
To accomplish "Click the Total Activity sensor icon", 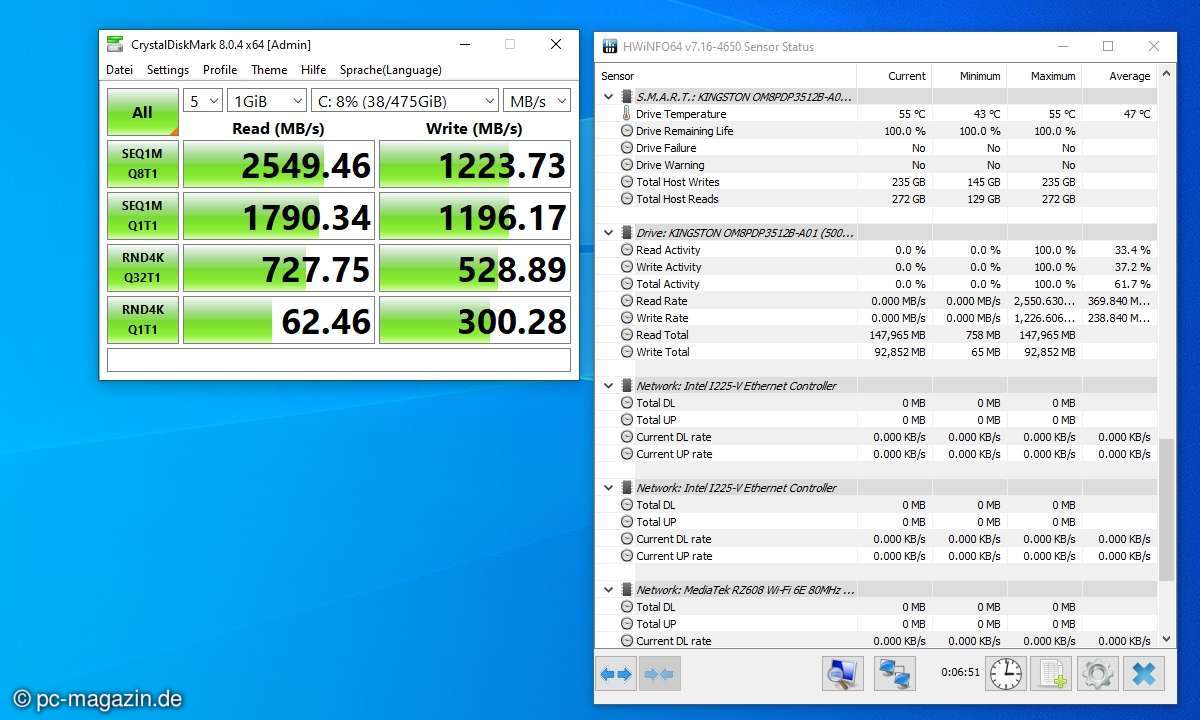I will [627, 284].
